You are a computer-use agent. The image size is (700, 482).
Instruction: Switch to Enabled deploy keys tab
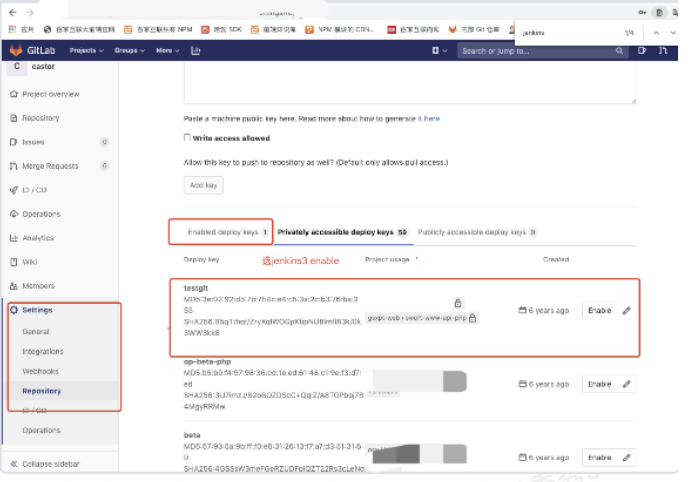click(227, 232)
